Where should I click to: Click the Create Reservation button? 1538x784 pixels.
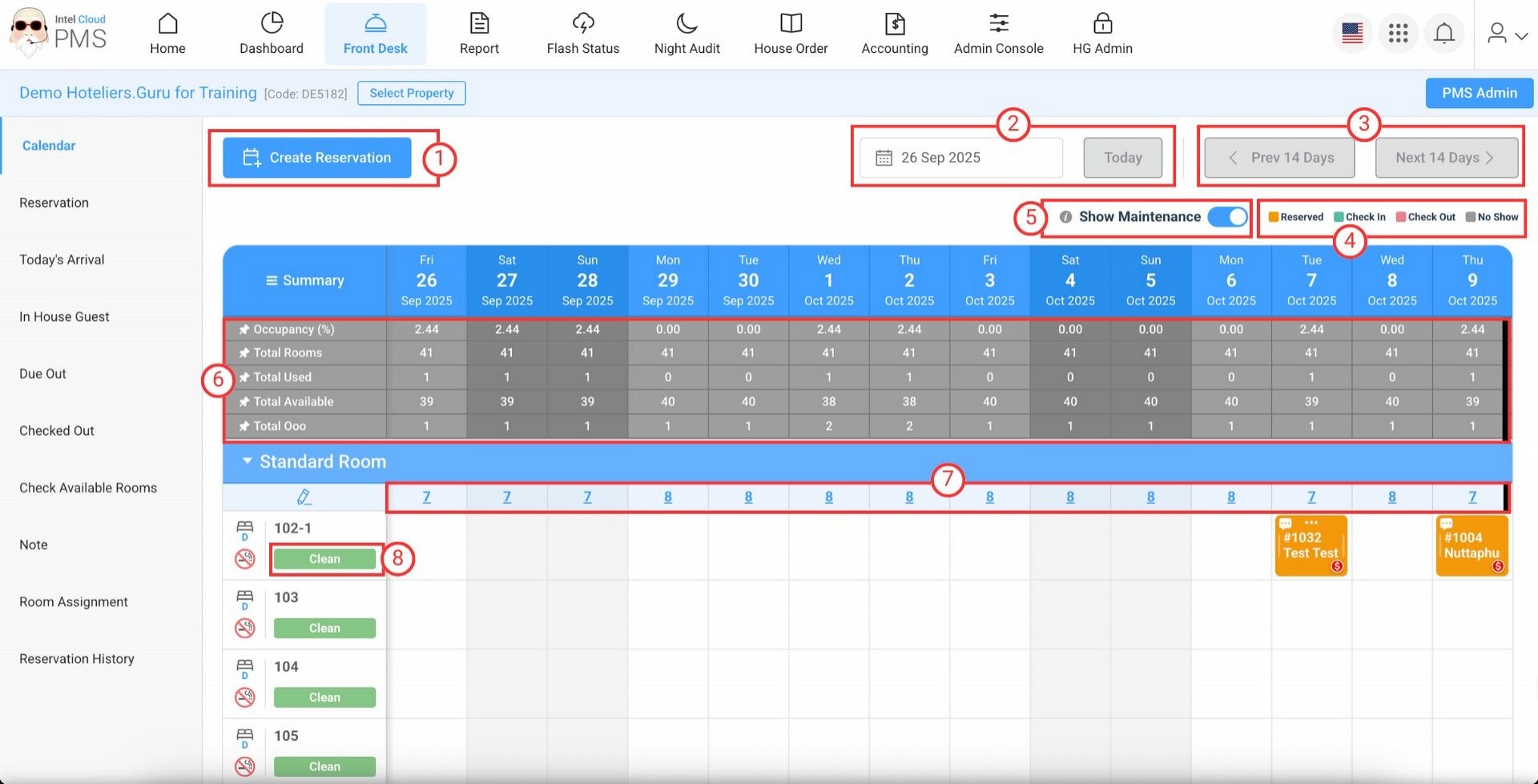tap(316, 158)
